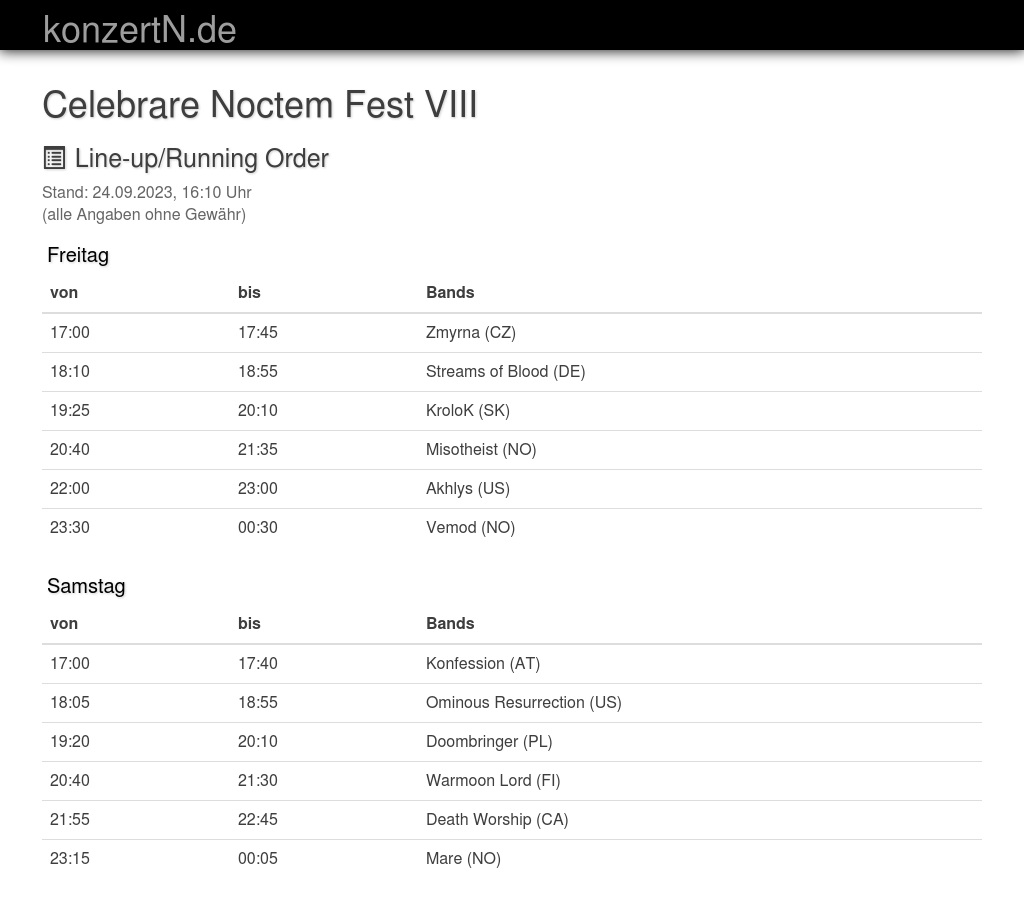Screen dimensions: 1024x898
Task: Click the Samstag day heading
Action: point(86,586)
